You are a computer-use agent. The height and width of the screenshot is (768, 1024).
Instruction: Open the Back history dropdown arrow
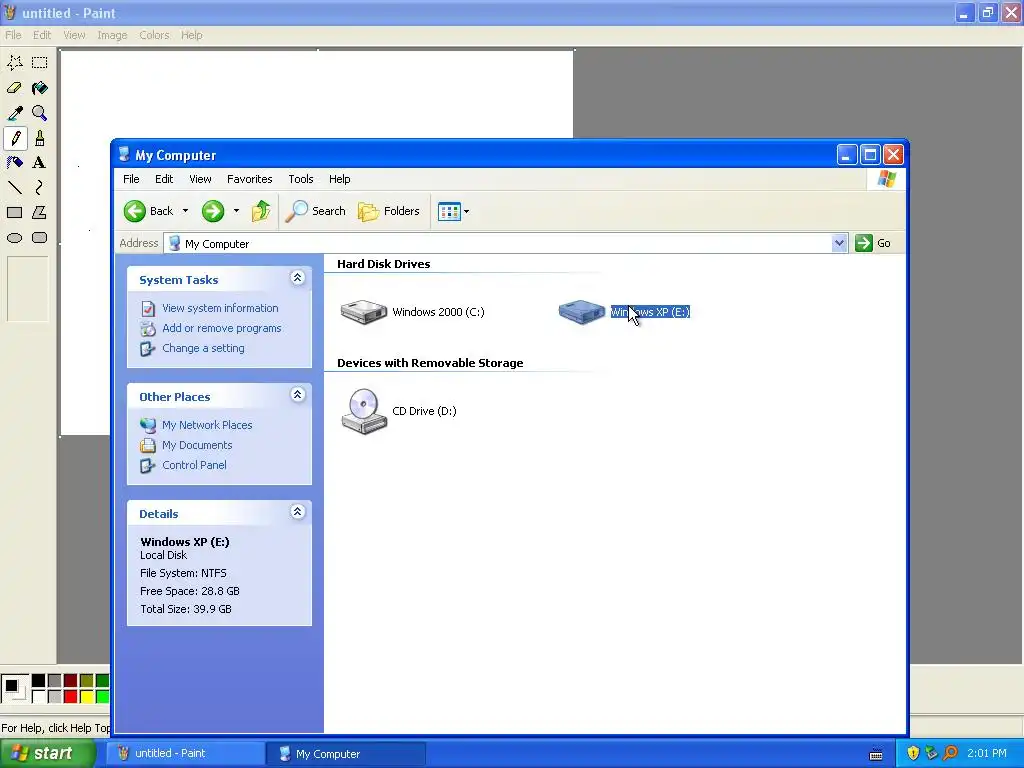[185, 211]
